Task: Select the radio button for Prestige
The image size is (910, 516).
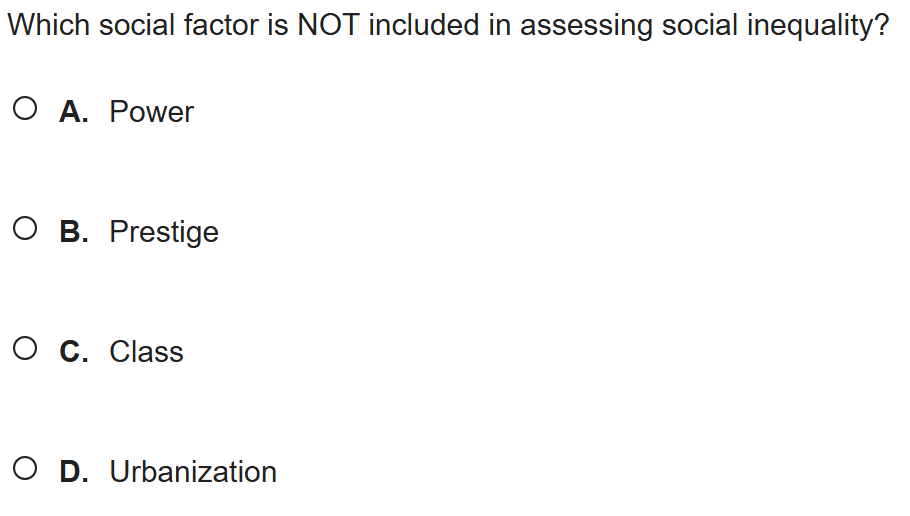Action: click(x=27, y=230)
